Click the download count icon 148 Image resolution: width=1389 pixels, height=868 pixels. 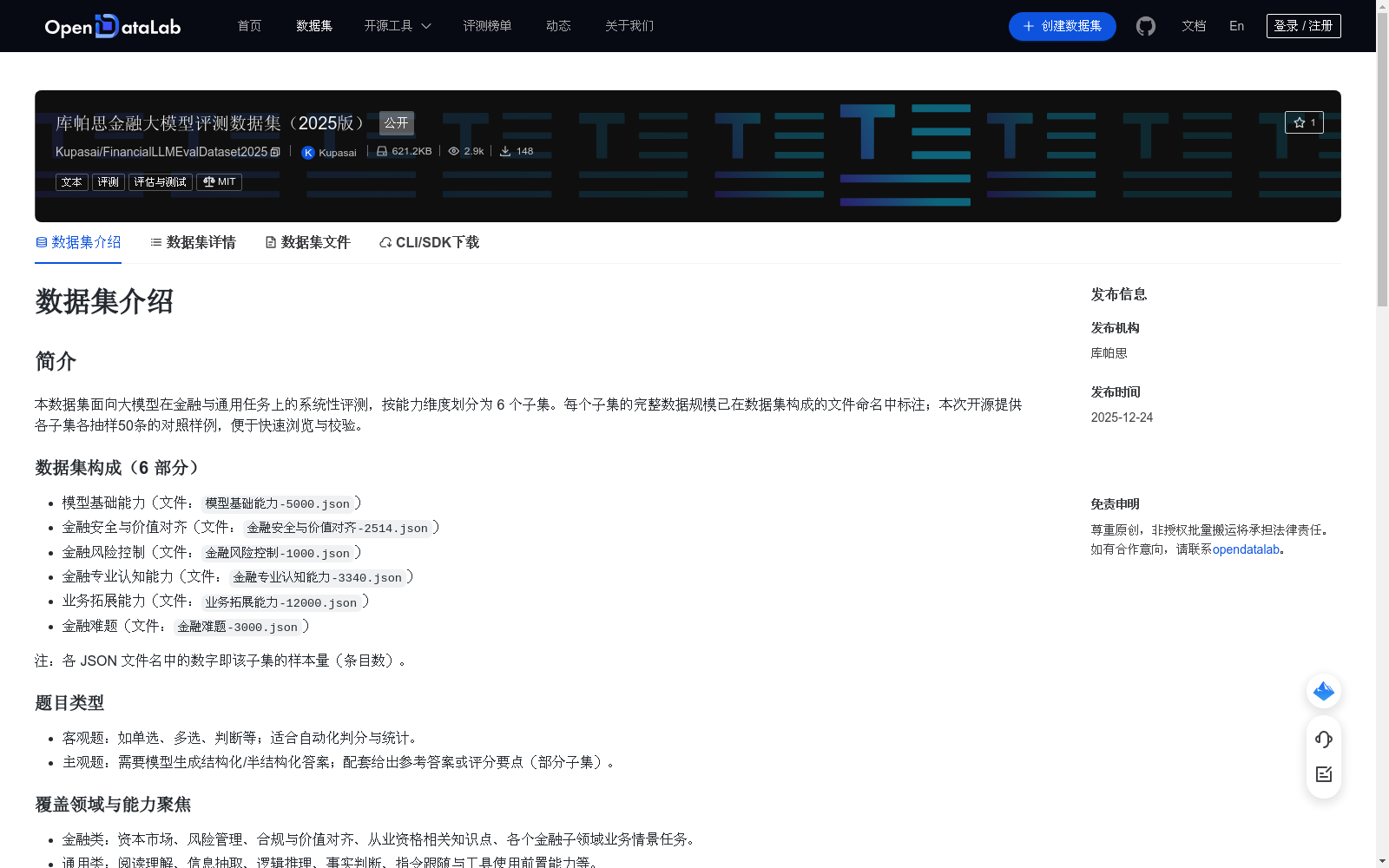pyautogui.click(x=504, y=151)
